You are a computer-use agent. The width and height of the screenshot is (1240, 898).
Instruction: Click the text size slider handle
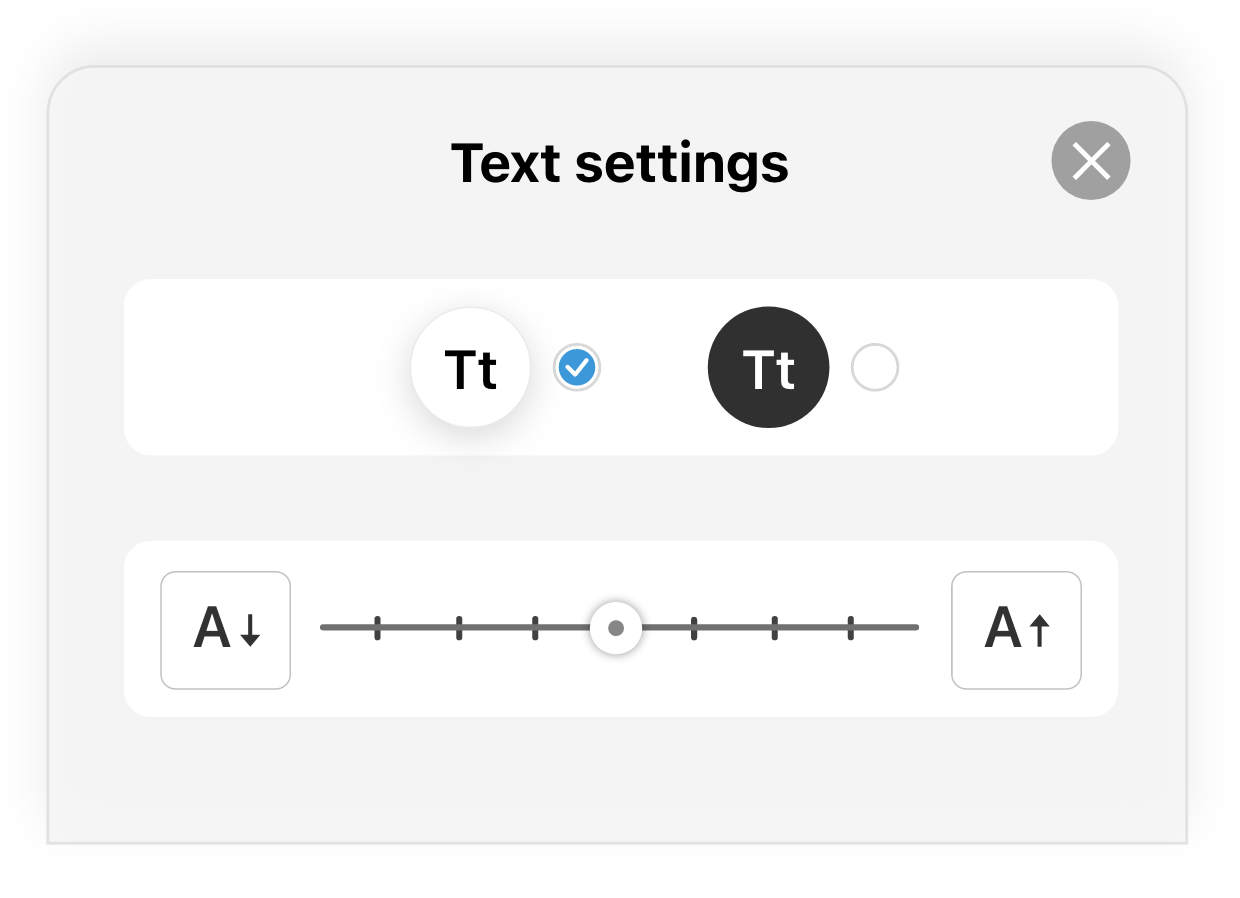616,628
